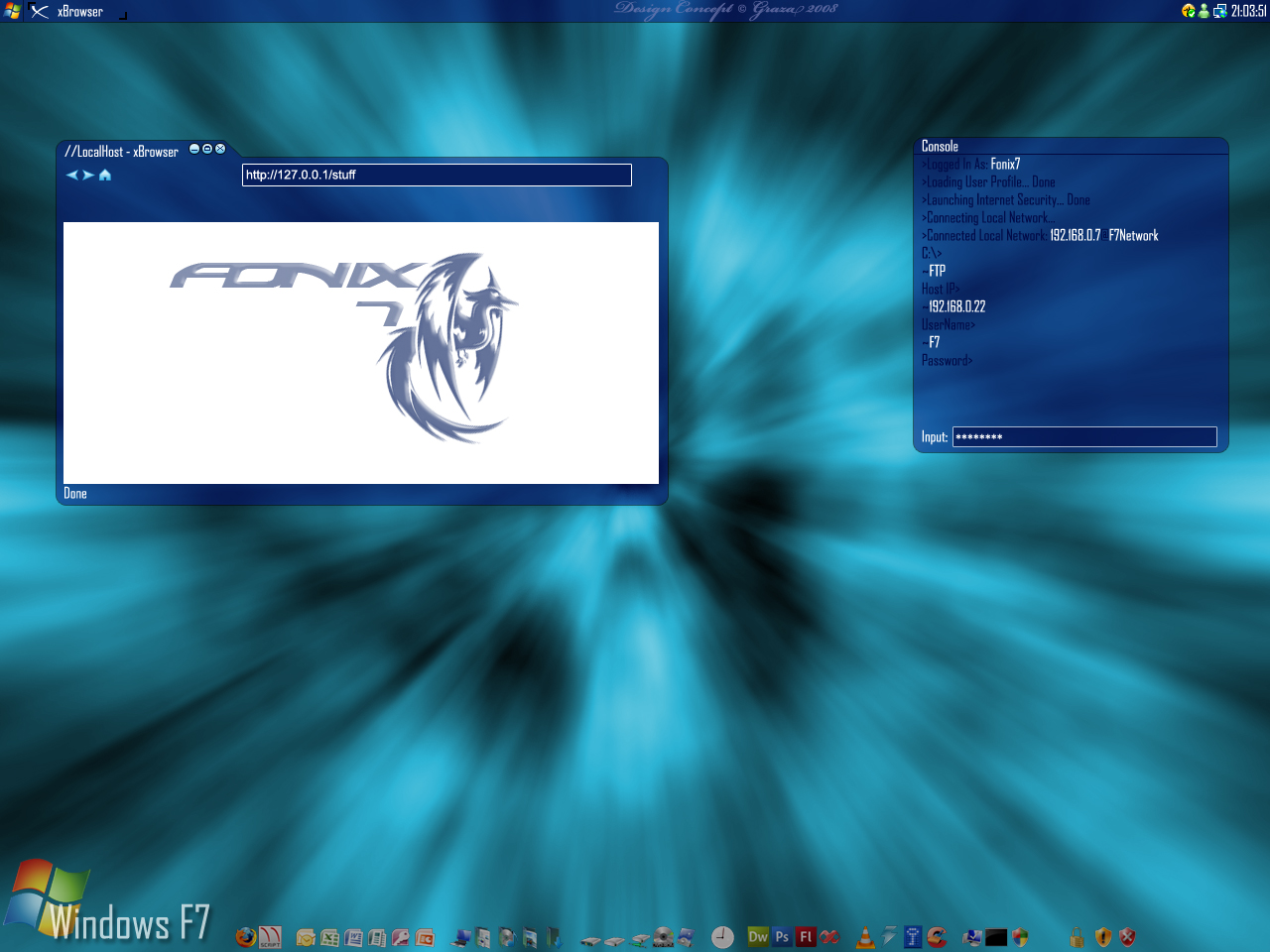The width and height of the screenshot is (1270, 952).
Task: Open Microsoft Word from the dock
Action: (353, 937)
